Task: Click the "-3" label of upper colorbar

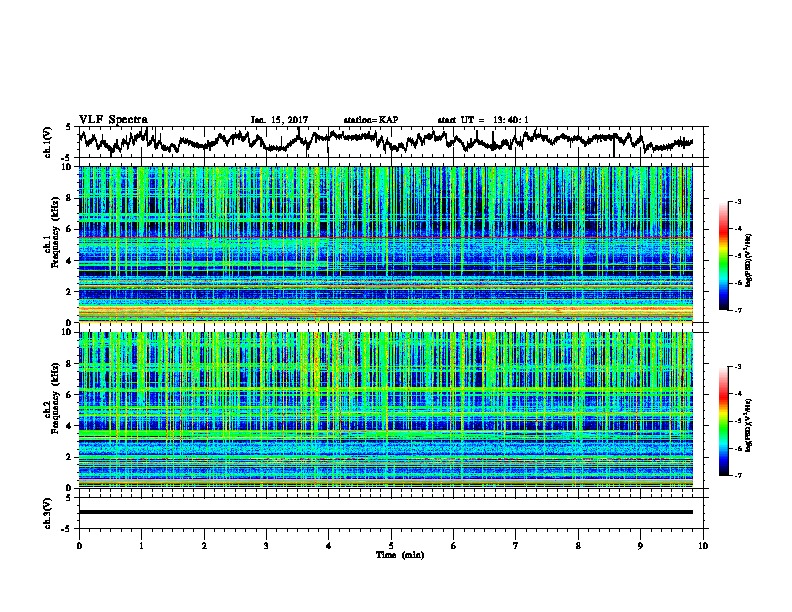Action: coord(738,202)
